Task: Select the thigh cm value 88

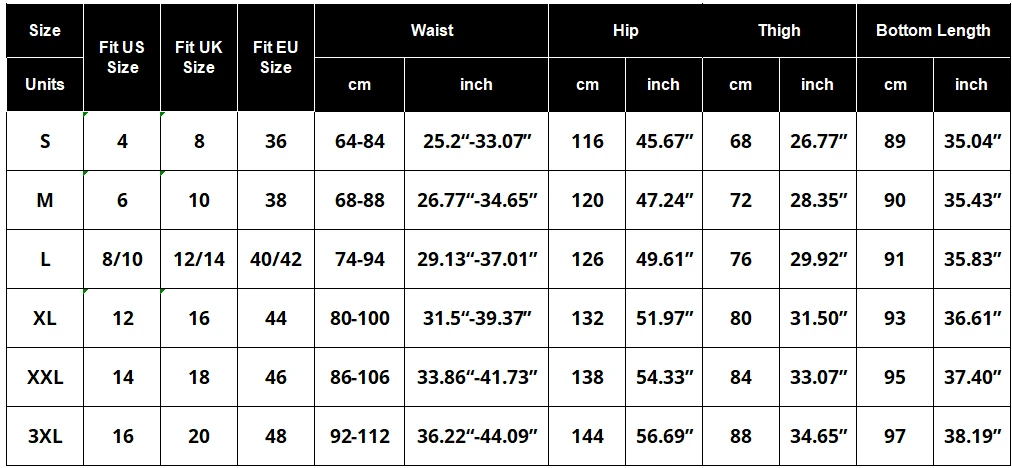Action: (x=741, y=436)
